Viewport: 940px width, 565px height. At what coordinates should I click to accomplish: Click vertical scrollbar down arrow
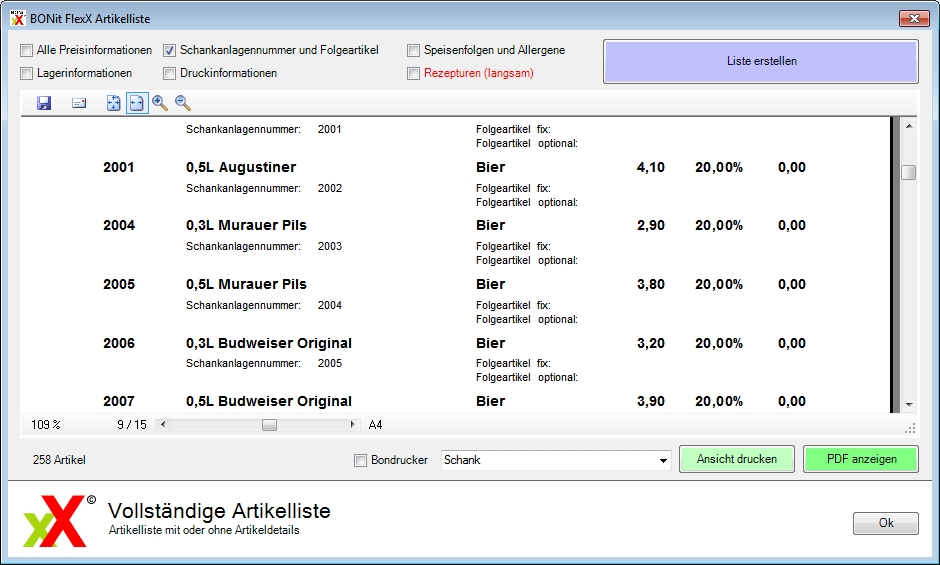click(909, 405)
